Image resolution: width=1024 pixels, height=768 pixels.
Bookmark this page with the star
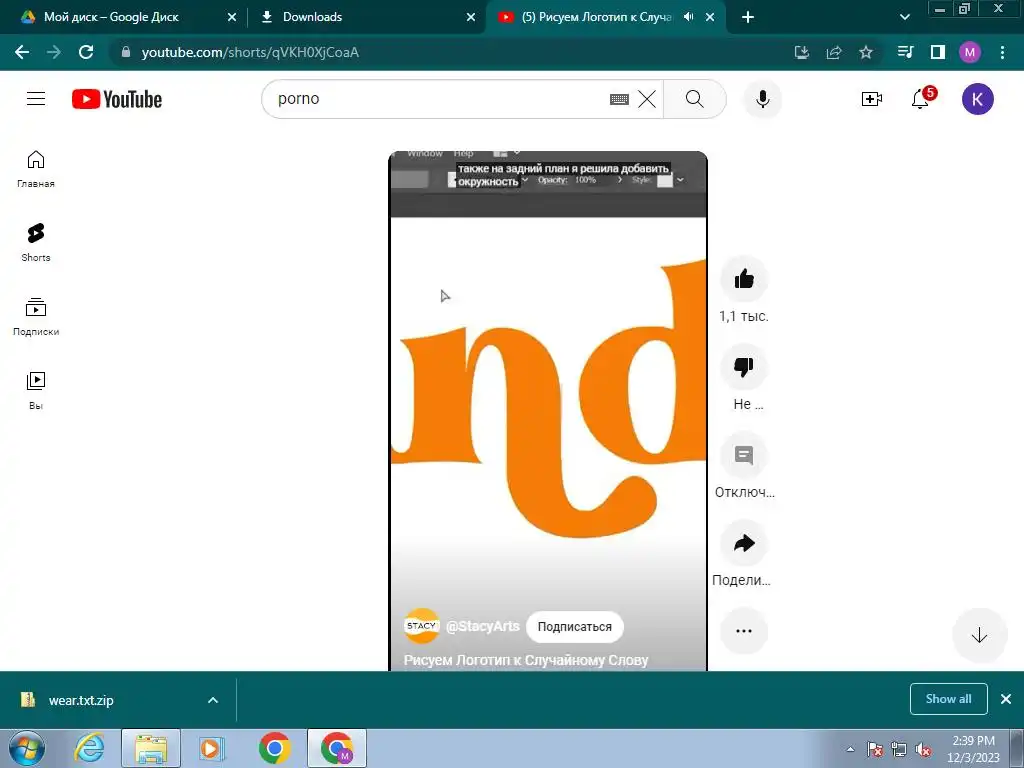tap(866, 52)
